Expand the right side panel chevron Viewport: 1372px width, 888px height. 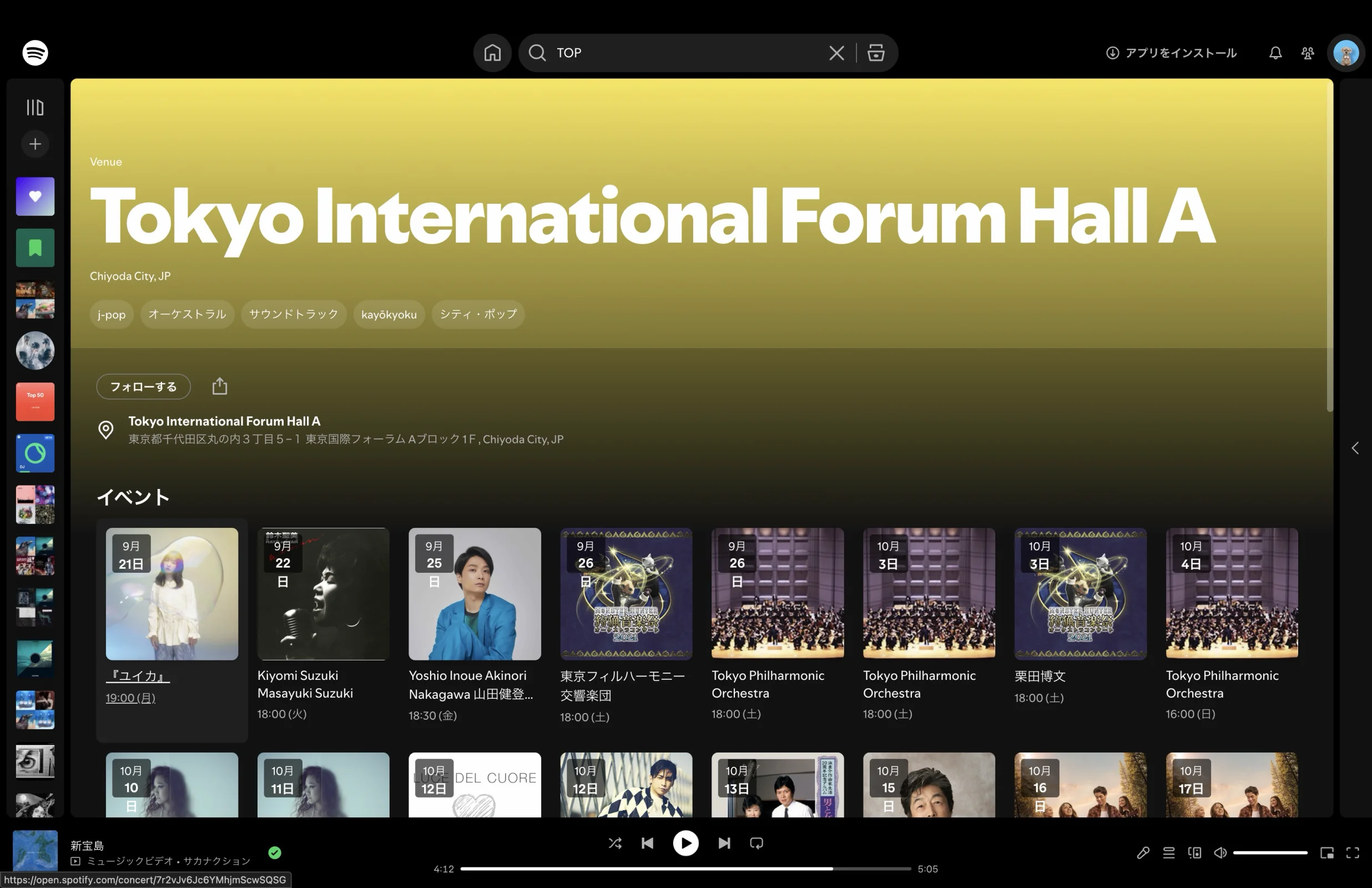pos(1355,448)
